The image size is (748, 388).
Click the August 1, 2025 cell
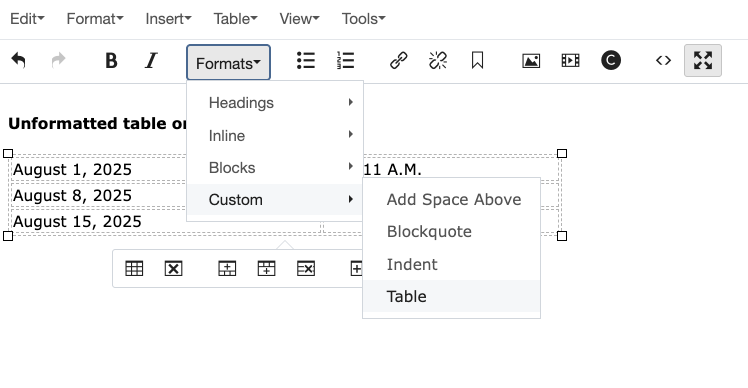point(73,169)
